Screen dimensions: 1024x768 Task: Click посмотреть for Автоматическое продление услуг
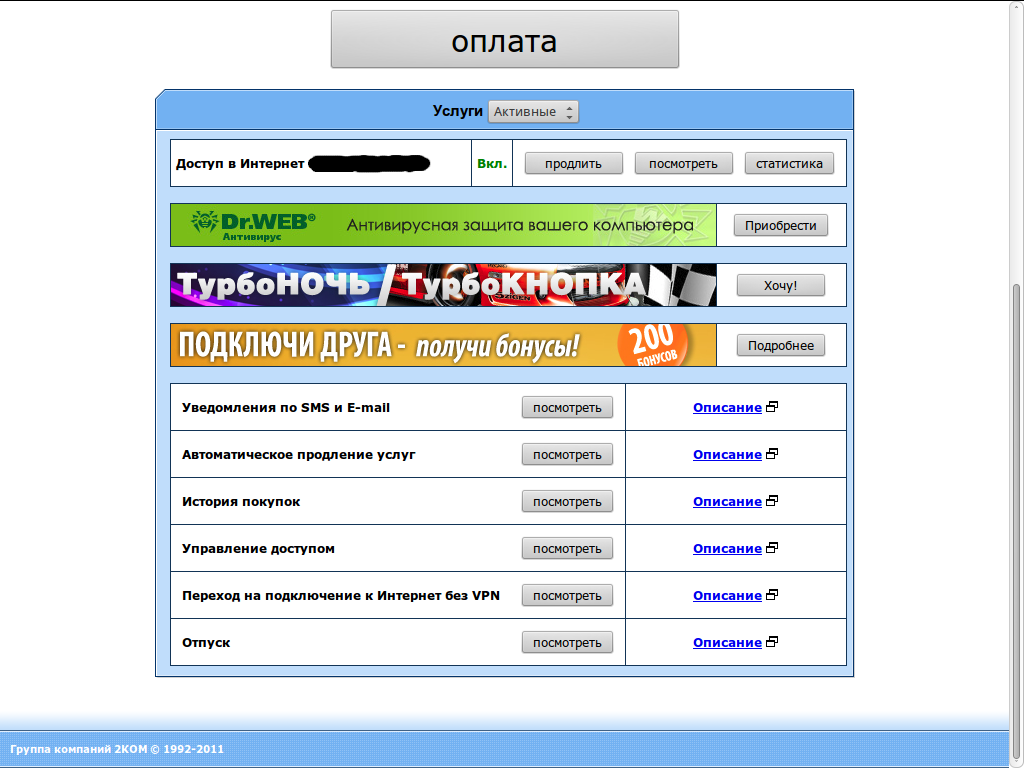(567, 455)
